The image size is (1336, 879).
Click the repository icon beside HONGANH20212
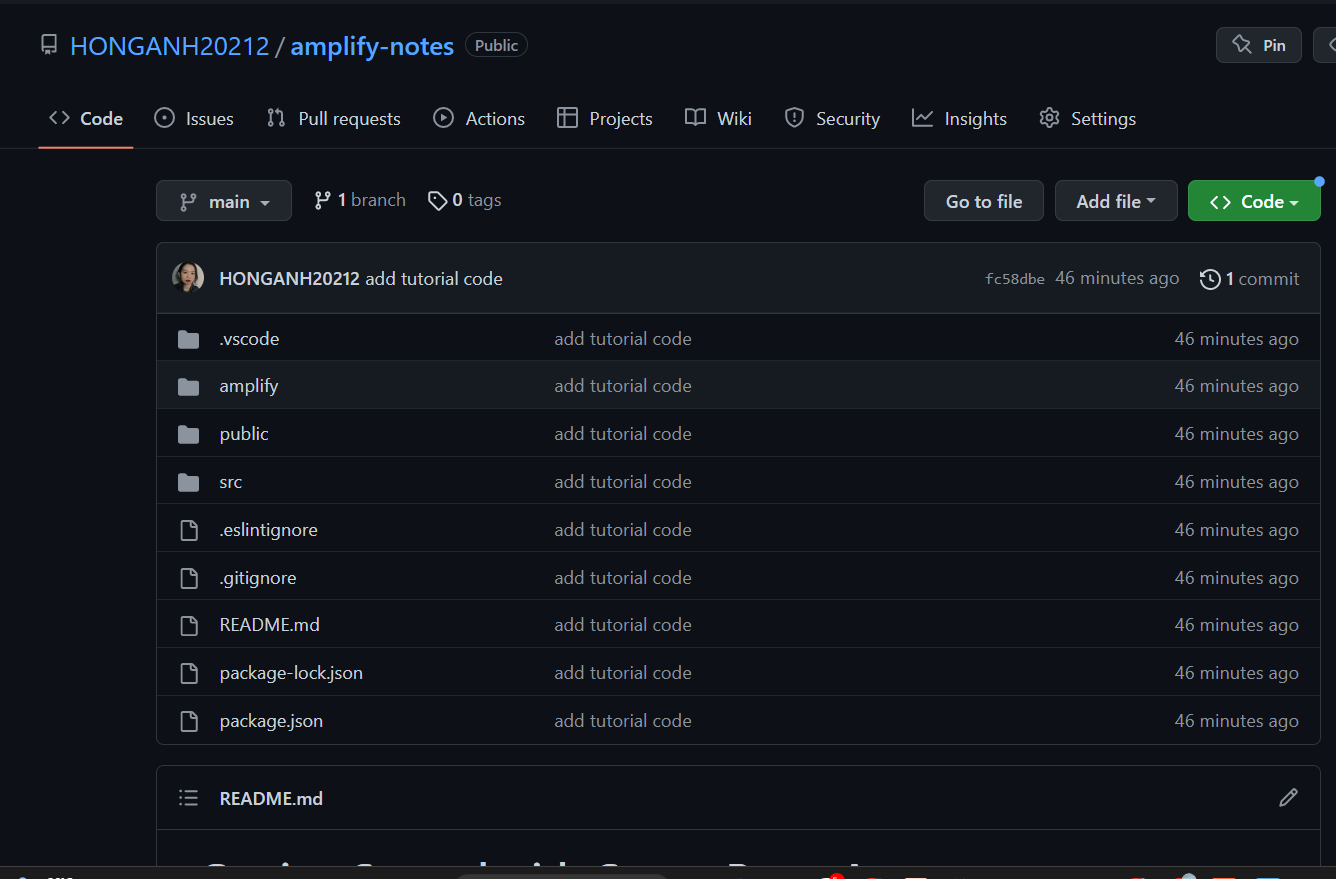(49, 45)
